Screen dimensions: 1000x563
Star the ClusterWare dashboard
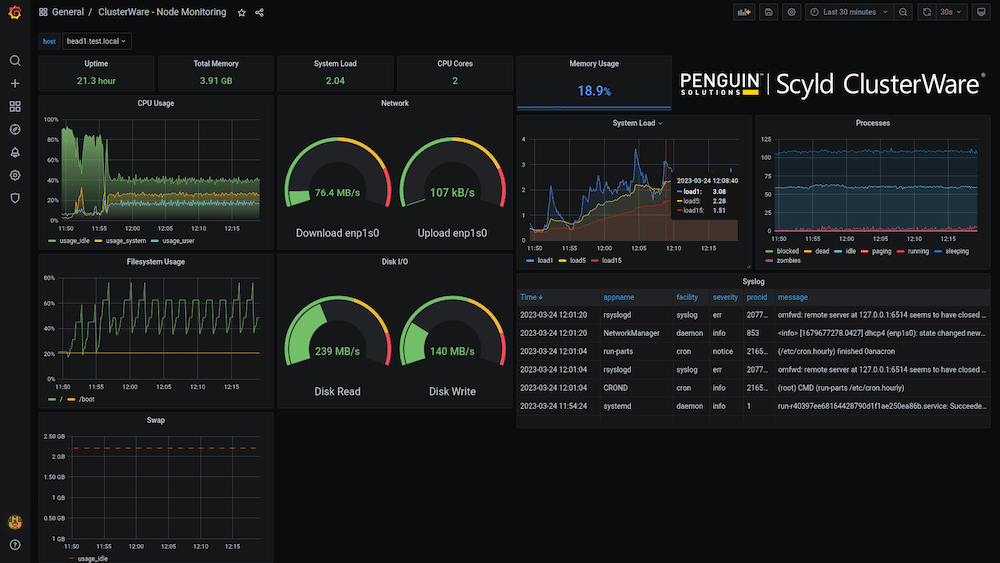tap(242, 13)
